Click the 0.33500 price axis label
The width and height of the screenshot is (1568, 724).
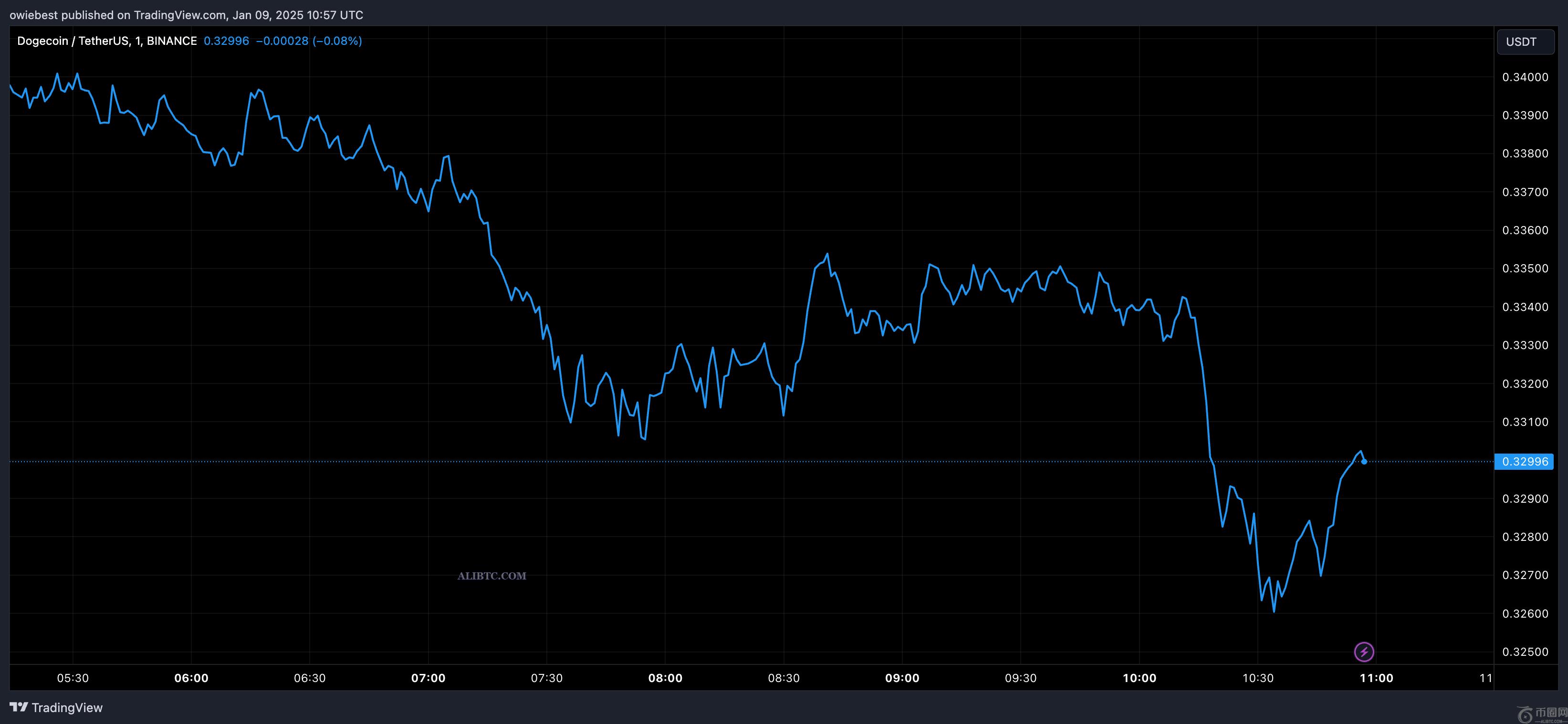point(1526,269)
